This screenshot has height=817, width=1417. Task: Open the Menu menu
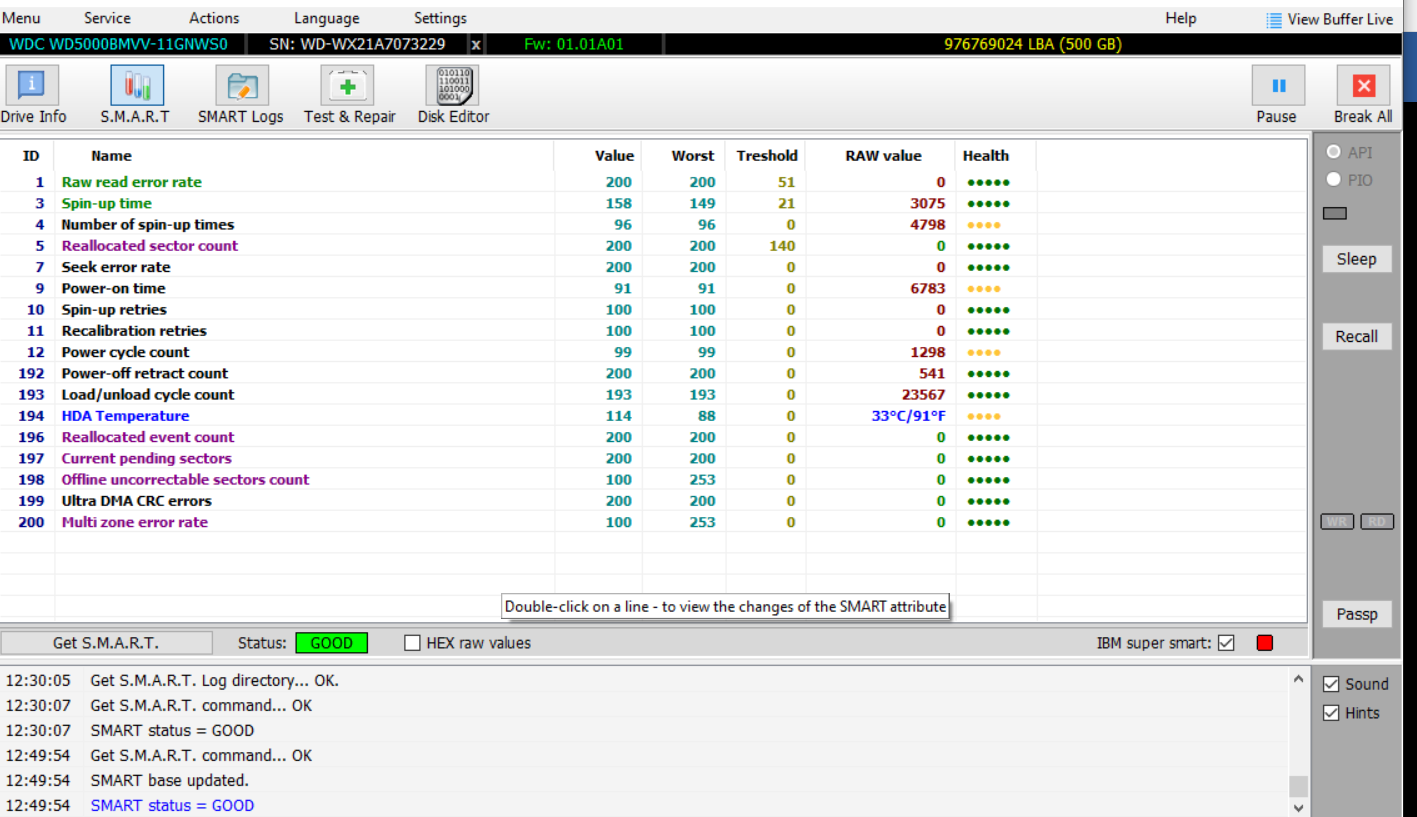click(21, 18)
